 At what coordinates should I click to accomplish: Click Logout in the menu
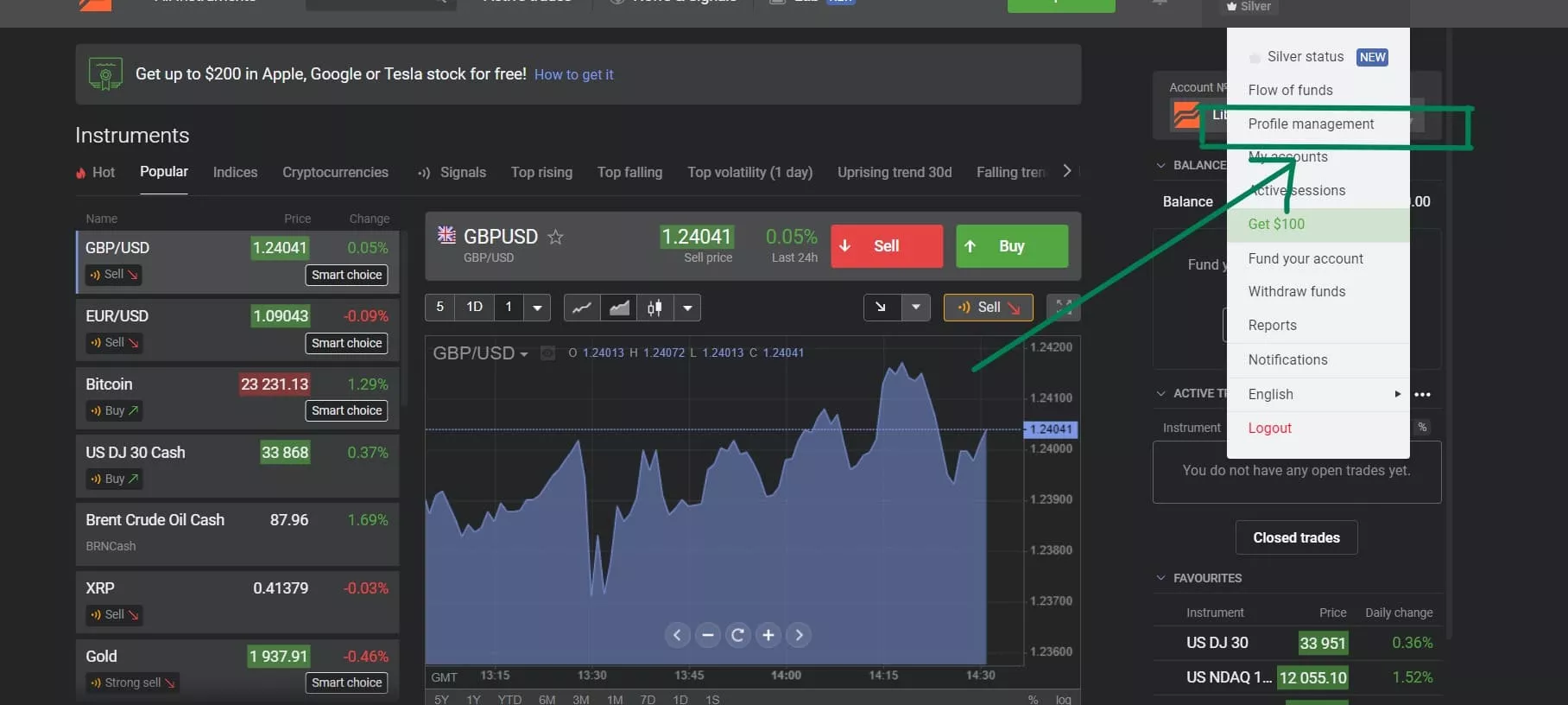(x=1269, y=428)
